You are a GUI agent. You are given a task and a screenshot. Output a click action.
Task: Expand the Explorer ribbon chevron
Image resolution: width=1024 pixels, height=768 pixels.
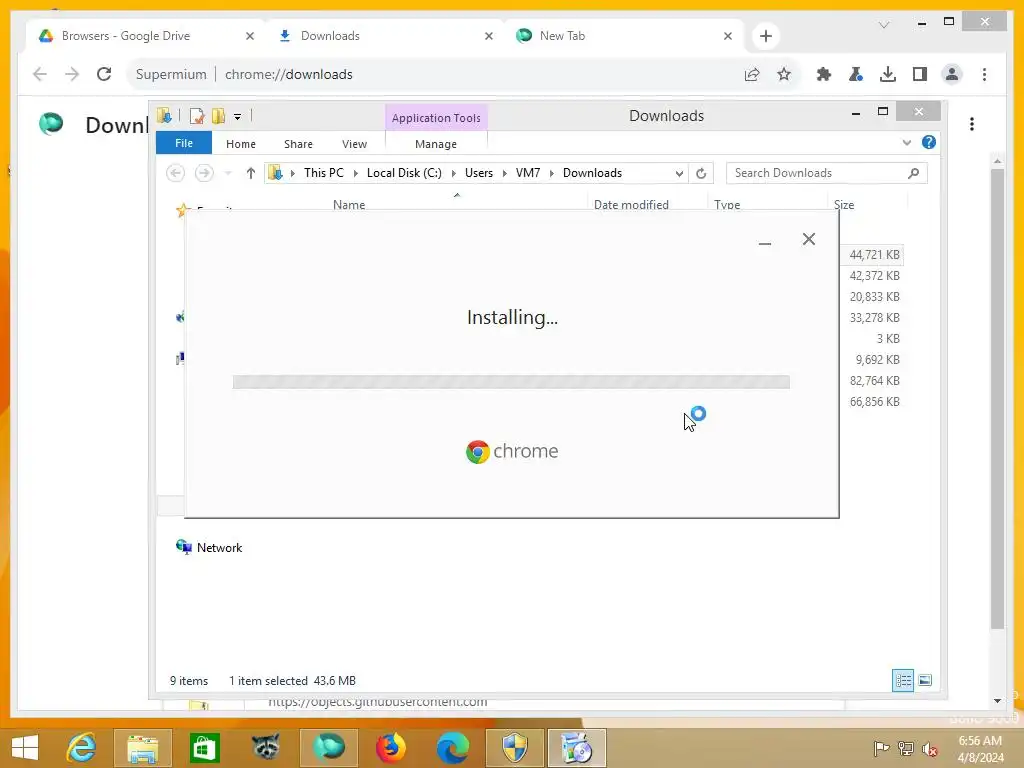[906, 142]
